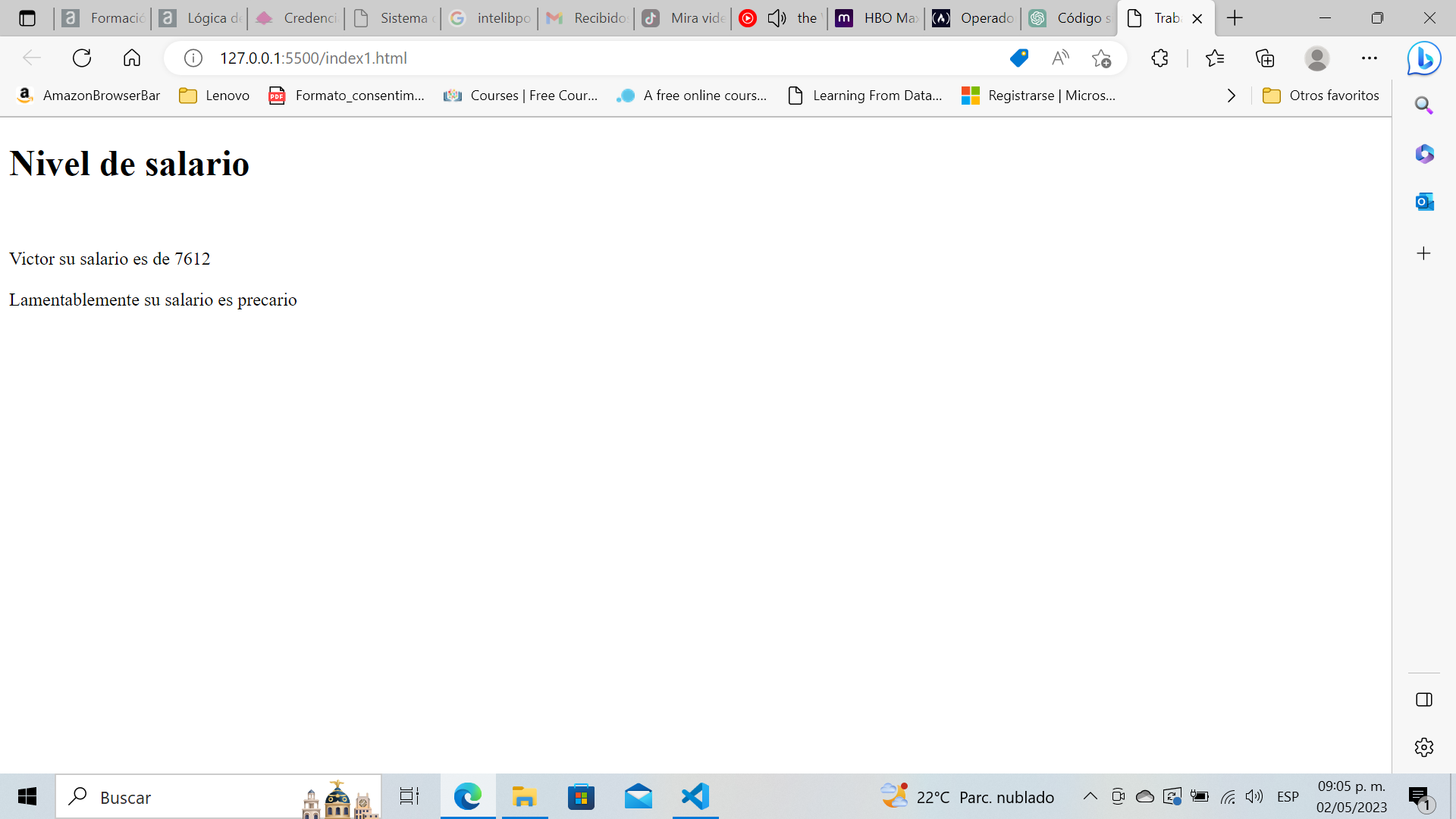The width and height of the screenshot is (1456, 819).
Task: Click the Nivel de salario heading
Action: click(129, 164)
